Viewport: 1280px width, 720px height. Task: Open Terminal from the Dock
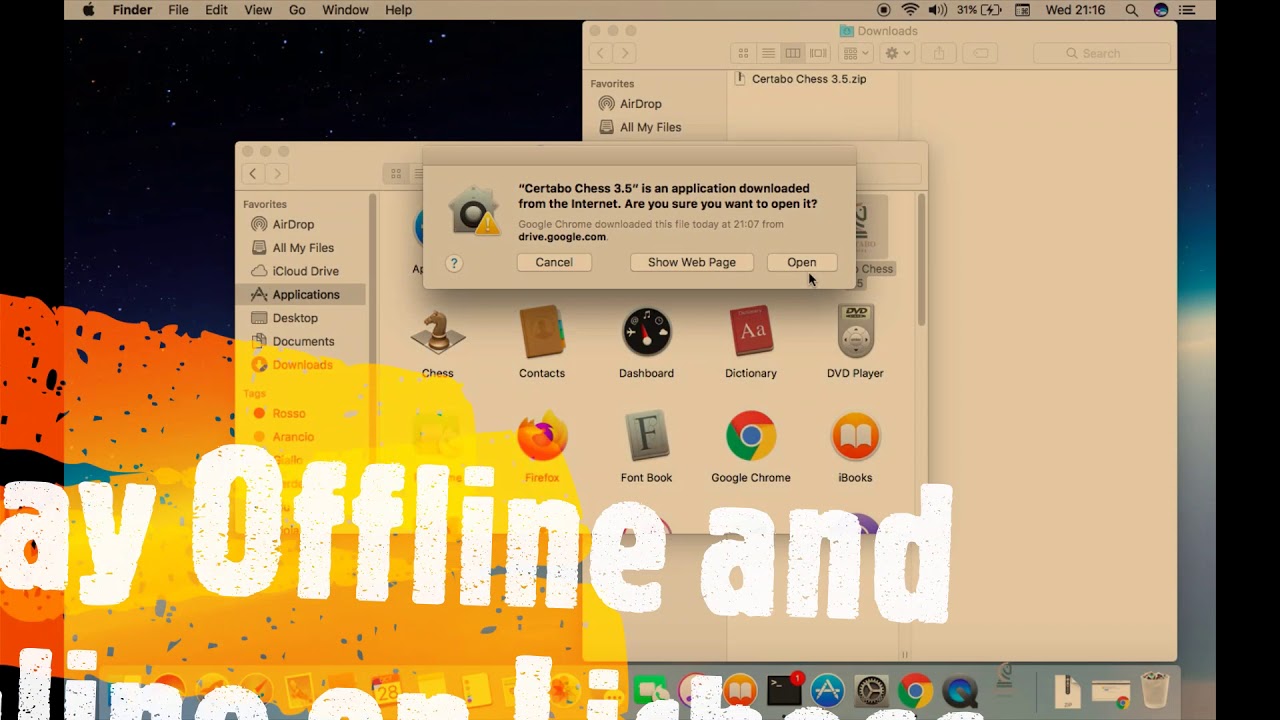click(x=785, y=690)
